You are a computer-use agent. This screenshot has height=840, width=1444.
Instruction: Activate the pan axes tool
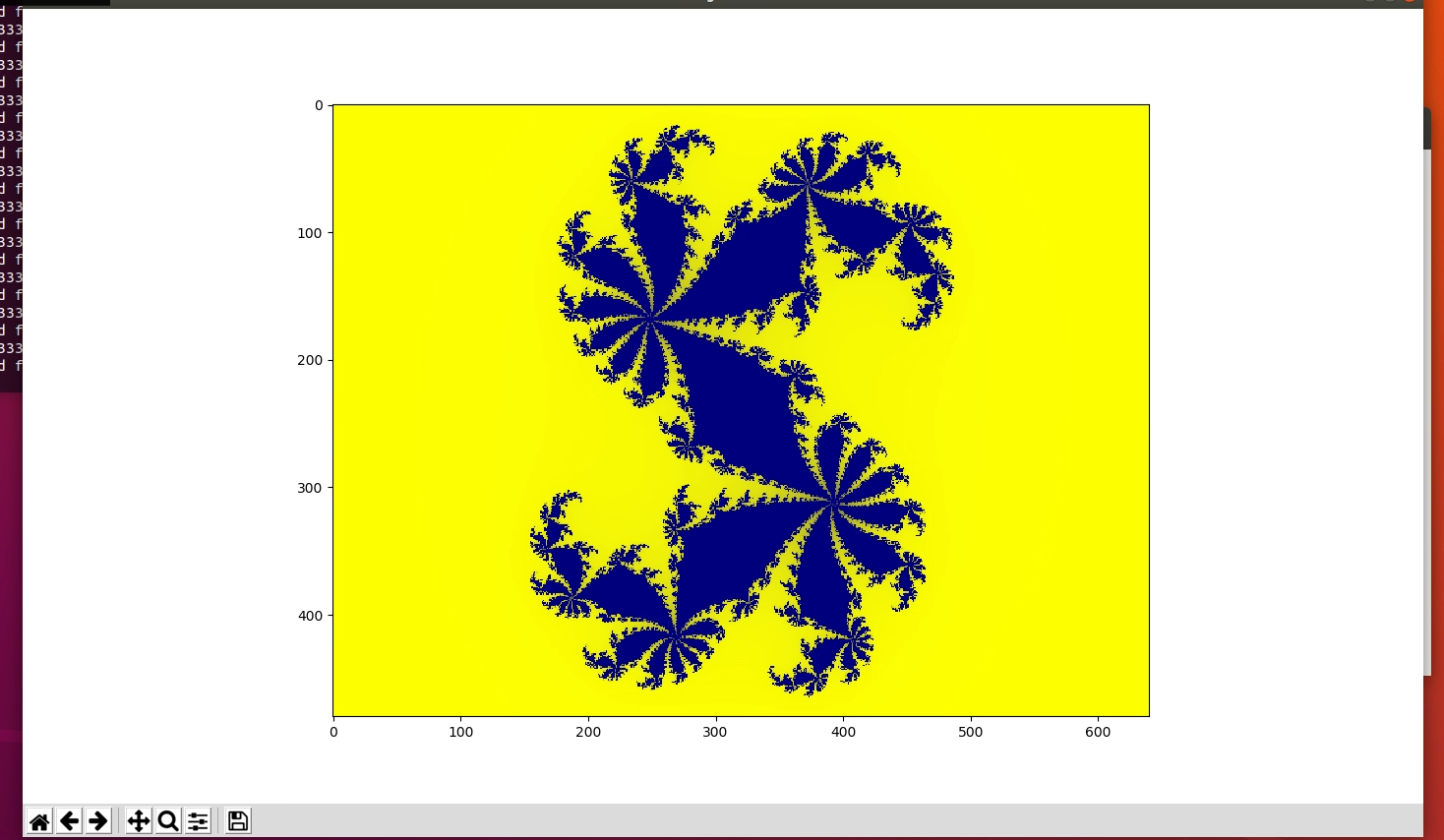pos(139,821)
